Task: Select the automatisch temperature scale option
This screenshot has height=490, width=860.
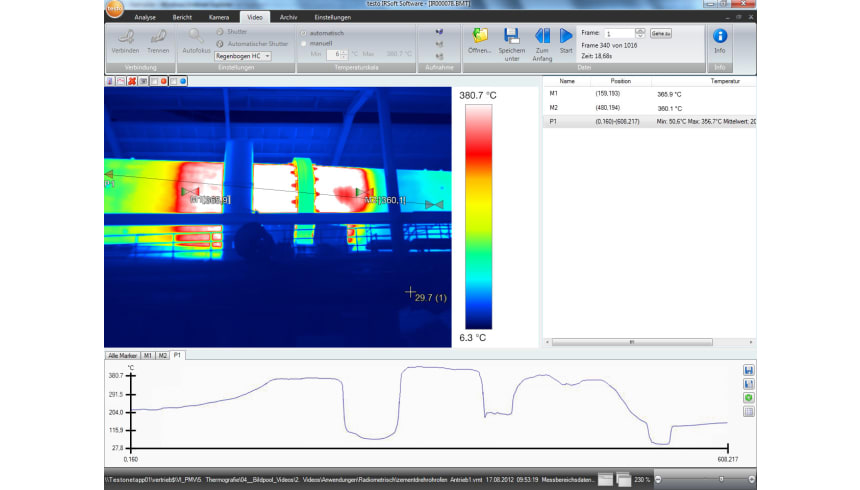Action: coord(305,33)
